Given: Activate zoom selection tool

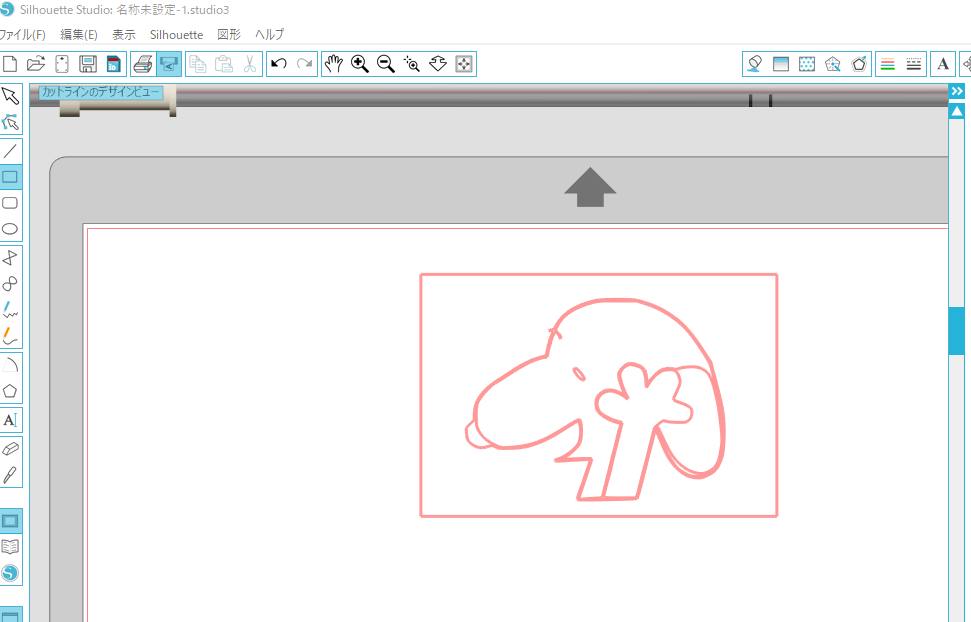Looking at the screenshot, I should click(412, 64).
